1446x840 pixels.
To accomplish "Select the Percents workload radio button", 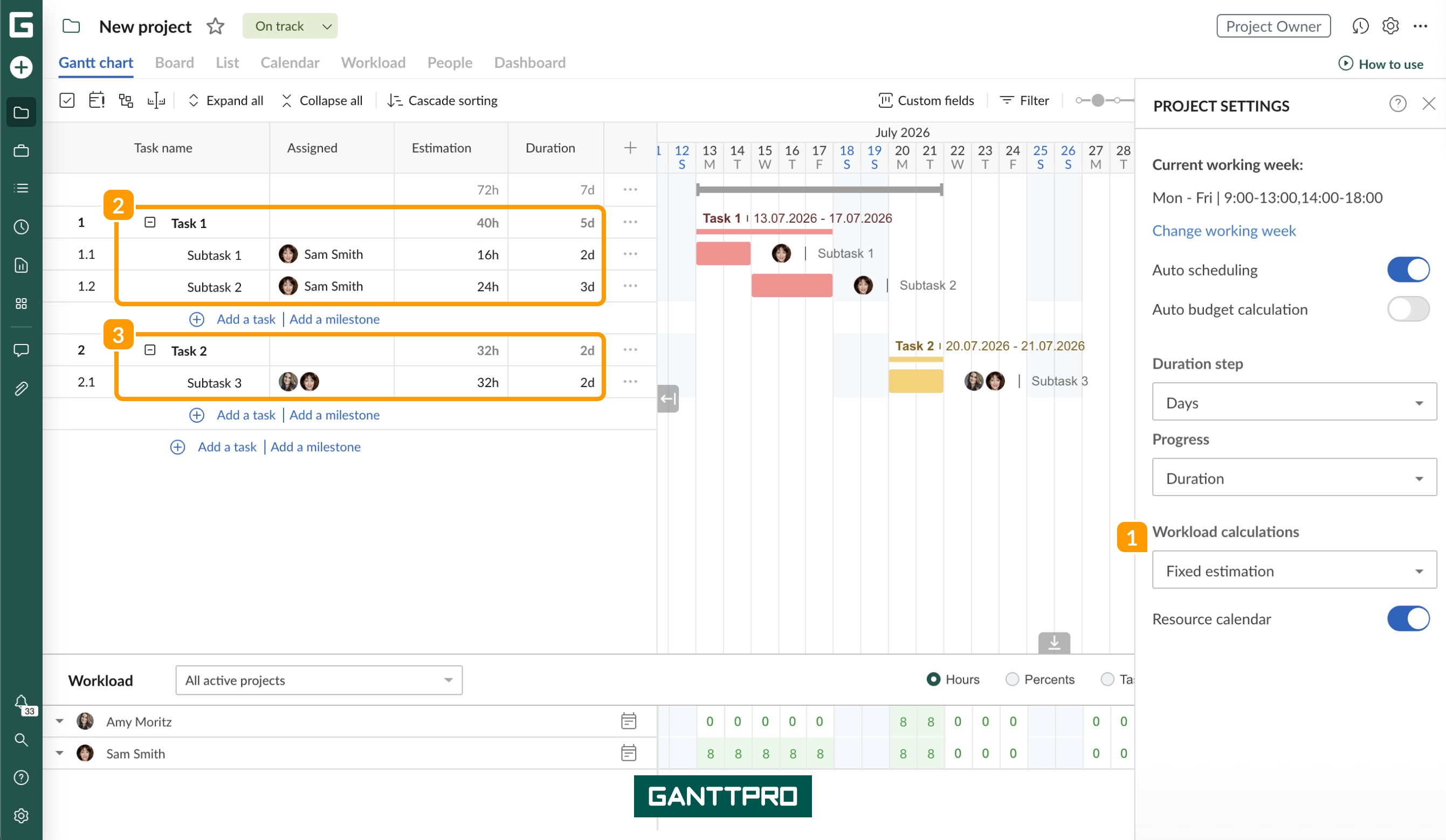I will click(1012, 679).
